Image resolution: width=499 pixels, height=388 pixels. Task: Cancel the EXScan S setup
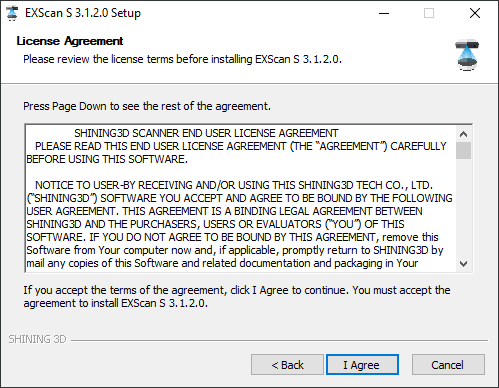point(448,365)
